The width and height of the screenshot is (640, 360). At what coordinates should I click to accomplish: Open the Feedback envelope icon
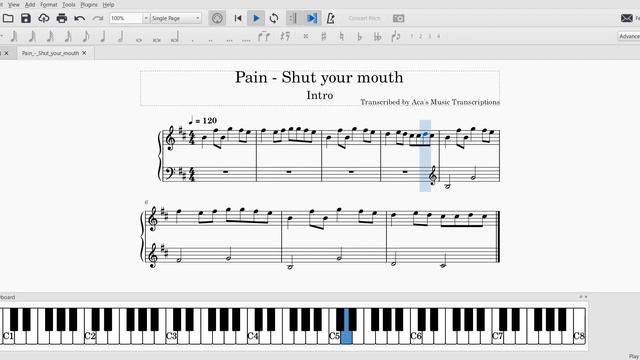(627, 18)
